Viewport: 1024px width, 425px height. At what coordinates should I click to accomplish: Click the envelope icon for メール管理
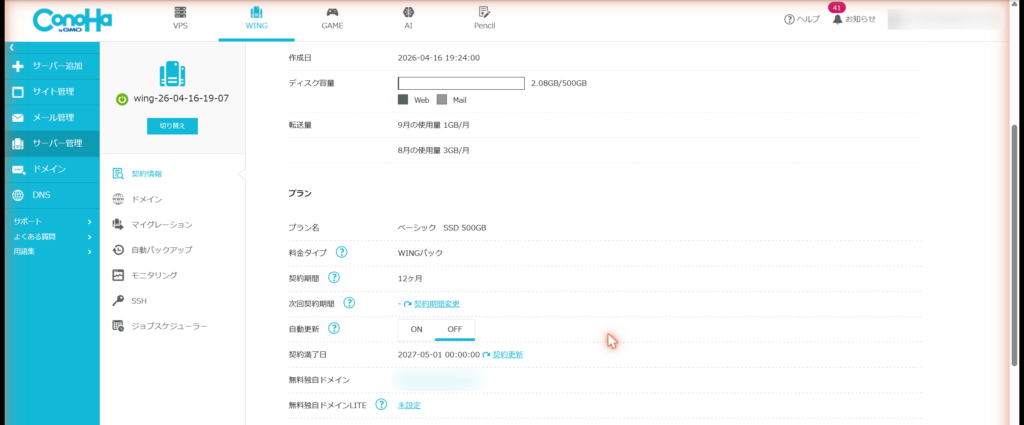(18, 118)
